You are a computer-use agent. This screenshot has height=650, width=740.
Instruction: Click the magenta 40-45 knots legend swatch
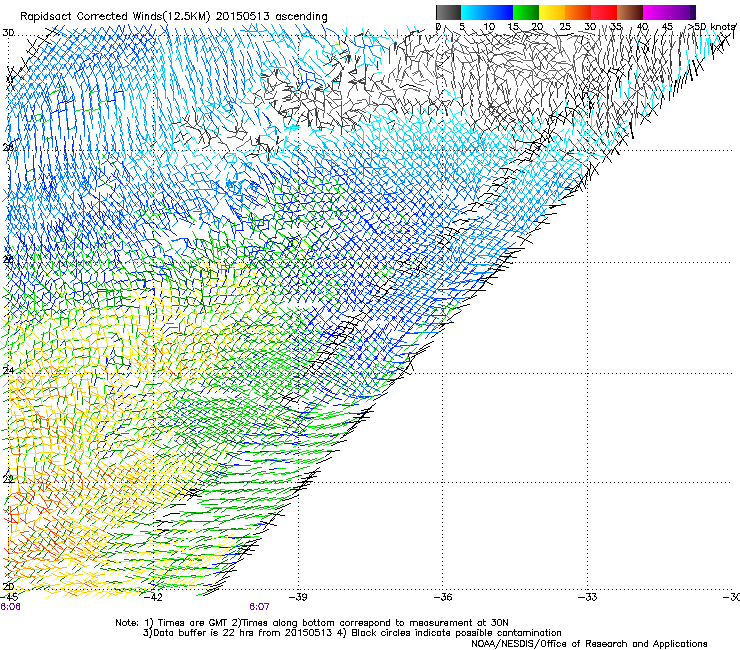tap(656, 12)
